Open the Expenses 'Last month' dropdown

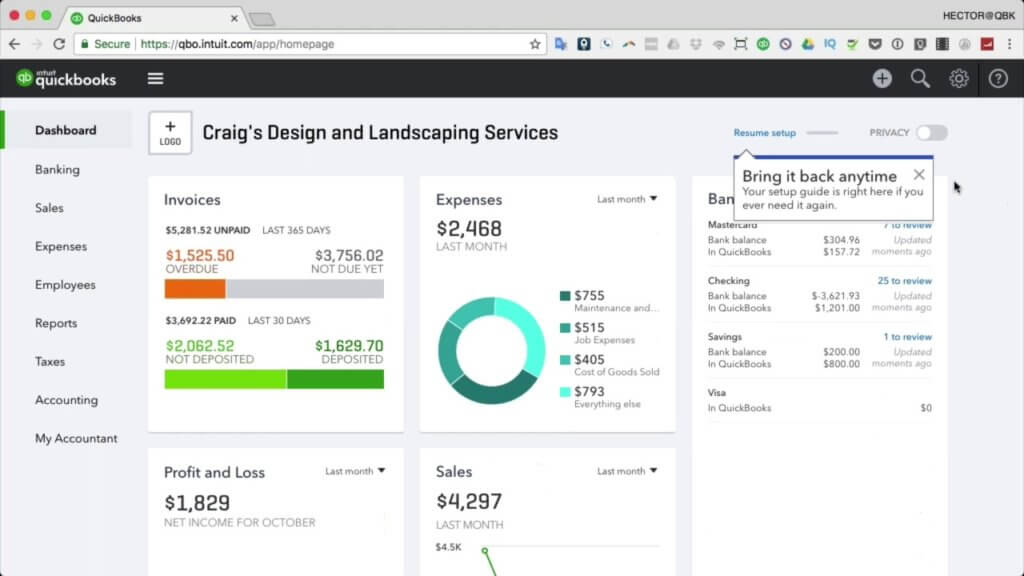[627, 199]
